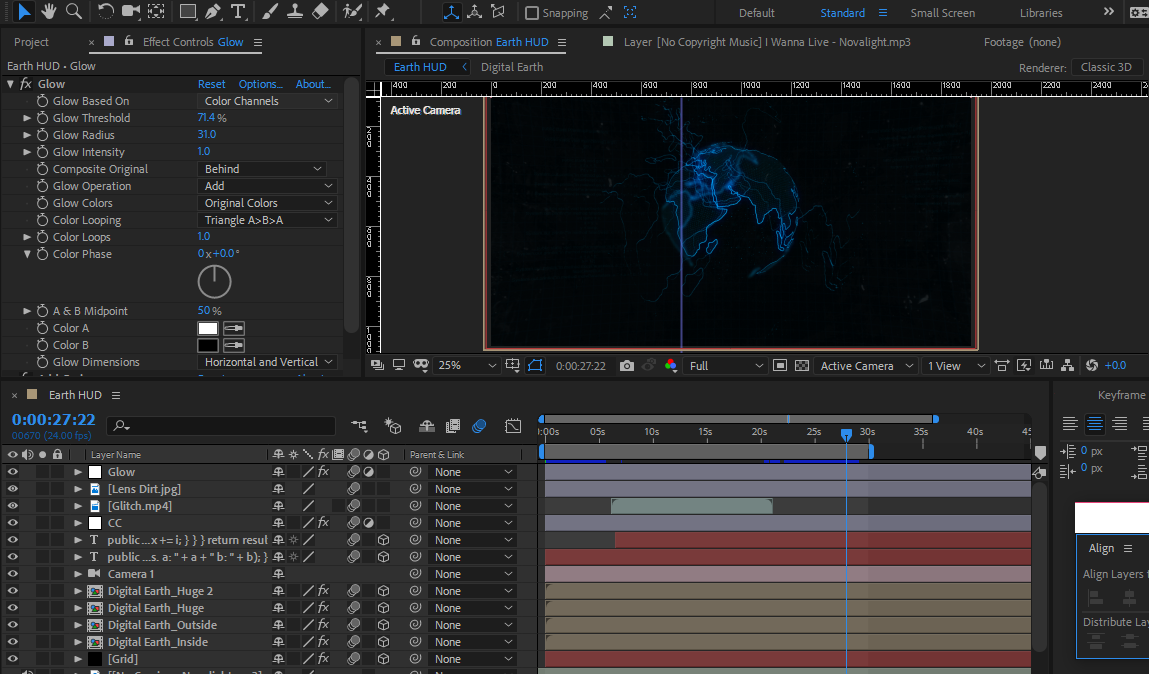
Task: Toggle visibility of Camera 1 layer
Action: click(13, 574)
